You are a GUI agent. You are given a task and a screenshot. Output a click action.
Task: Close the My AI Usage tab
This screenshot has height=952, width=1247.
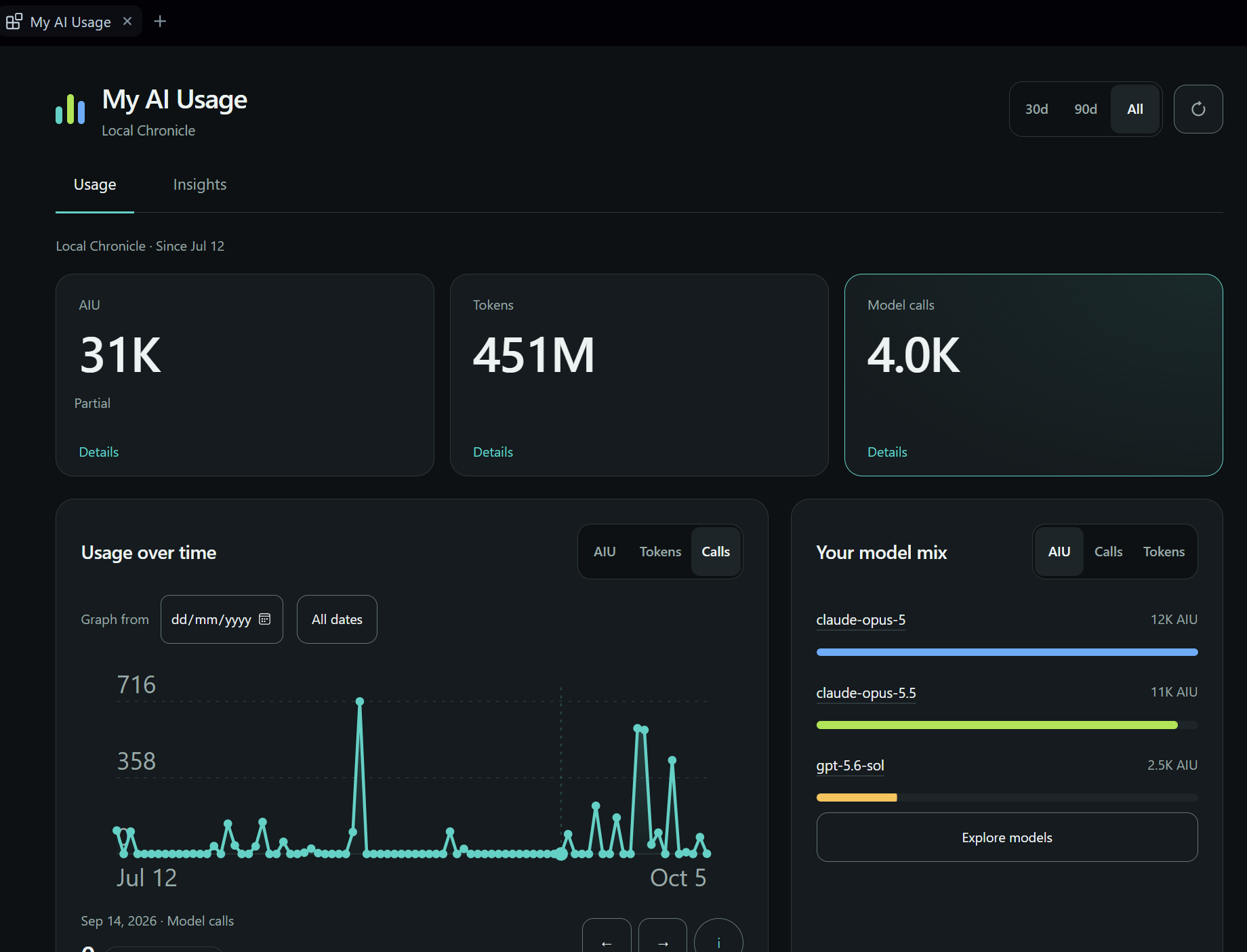click(x=127, y=21)
